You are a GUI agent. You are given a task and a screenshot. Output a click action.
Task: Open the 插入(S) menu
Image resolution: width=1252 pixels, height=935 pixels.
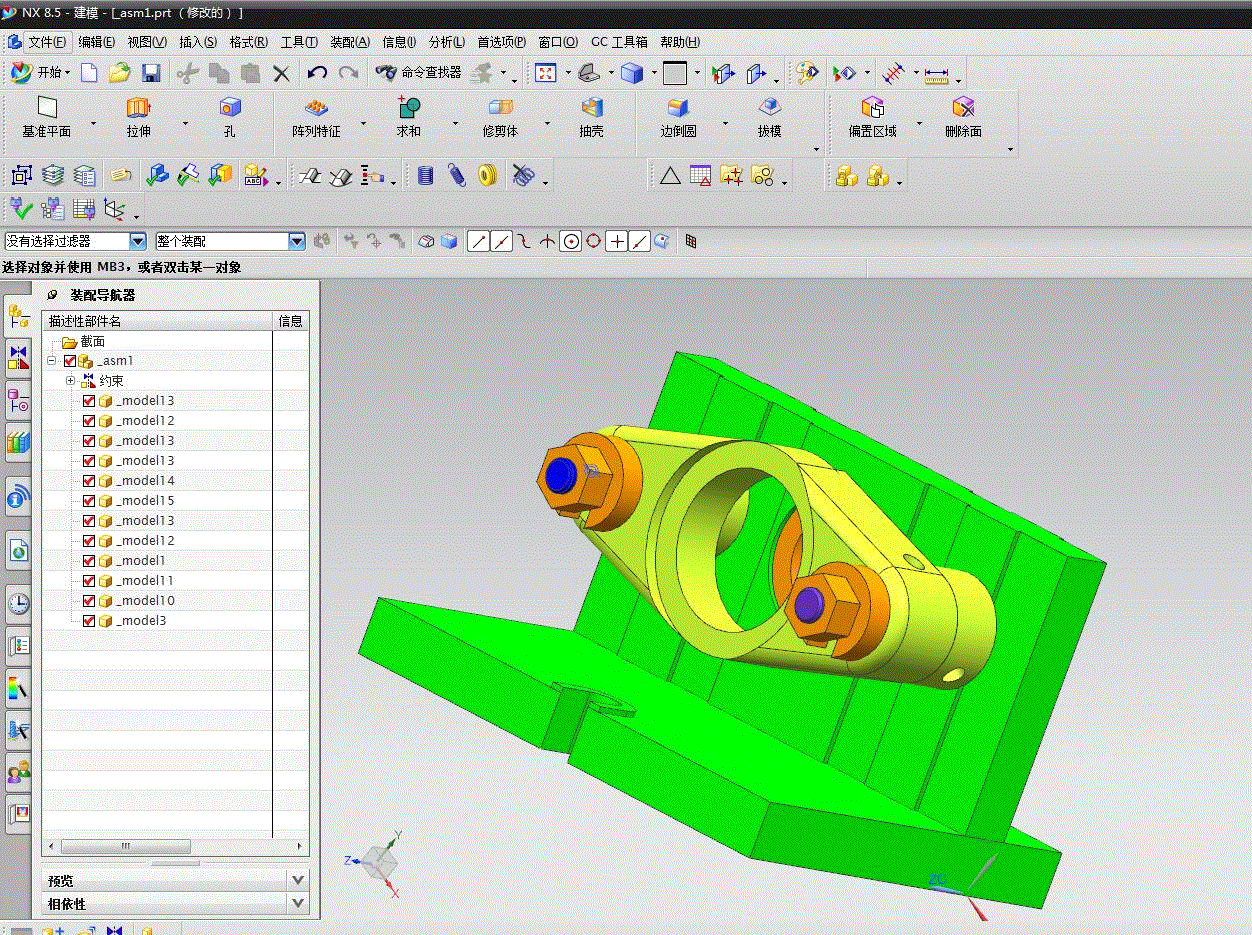198,42
